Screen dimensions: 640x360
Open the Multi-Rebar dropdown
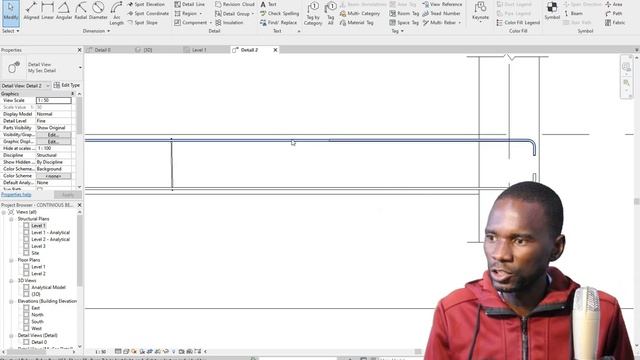460,22
